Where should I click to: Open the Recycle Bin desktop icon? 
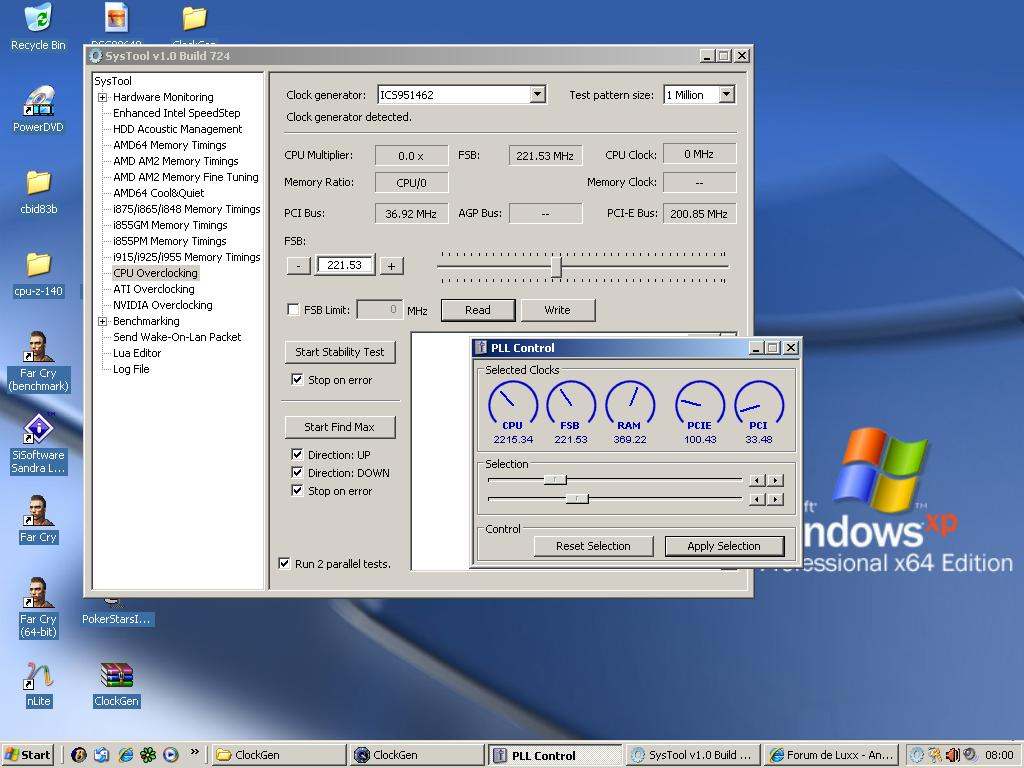point(38,26)
